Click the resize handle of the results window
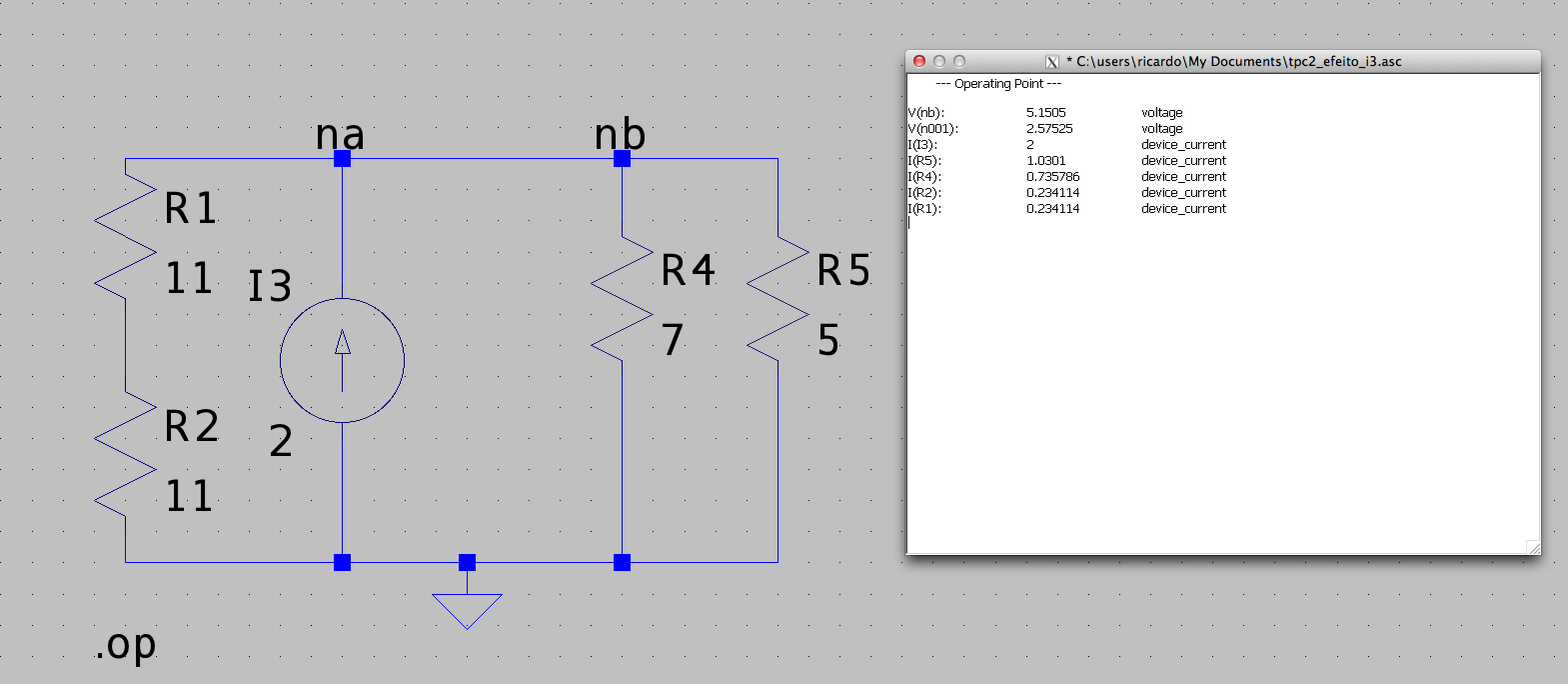The image size is (1568, 684). pyautogui.click(x=1533, y=547)
